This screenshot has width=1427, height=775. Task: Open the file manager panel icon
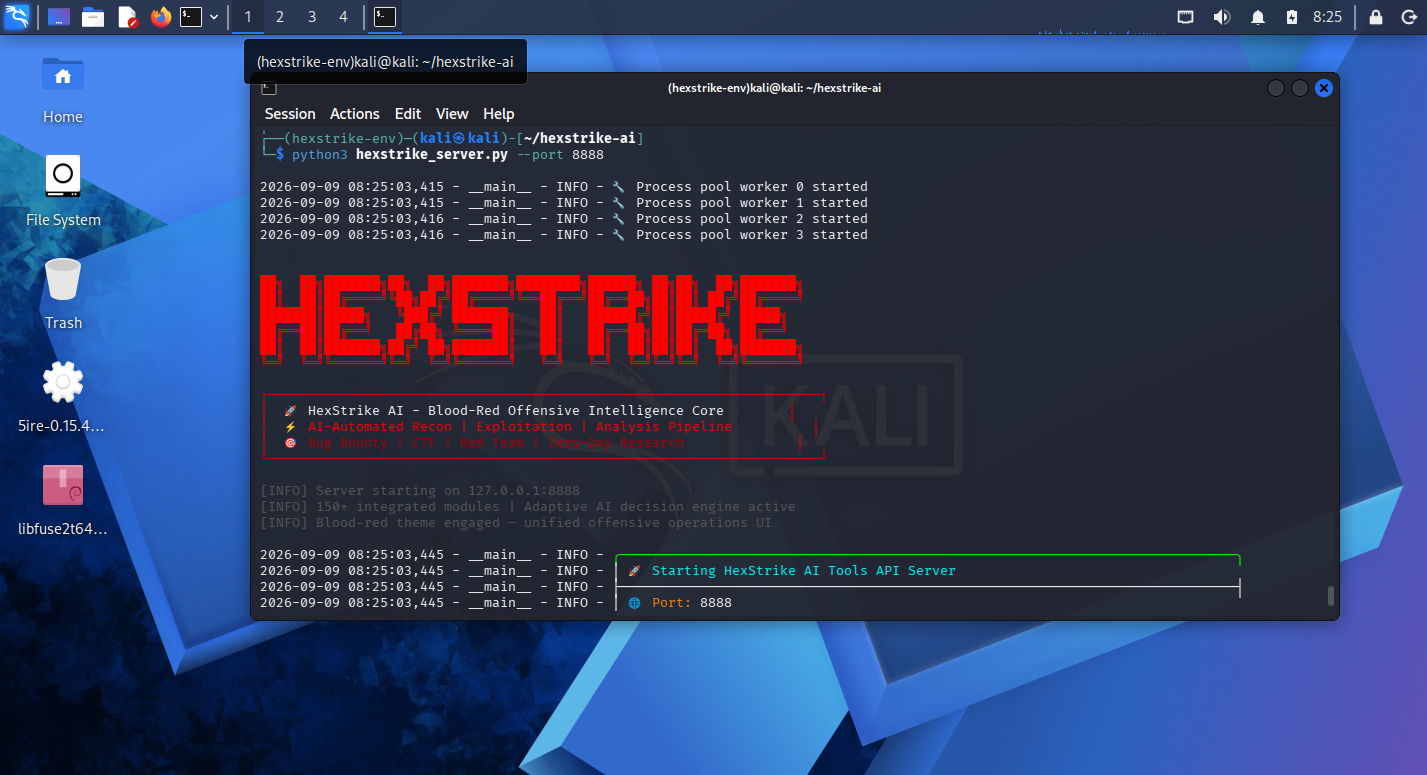(x=93, y=16)
